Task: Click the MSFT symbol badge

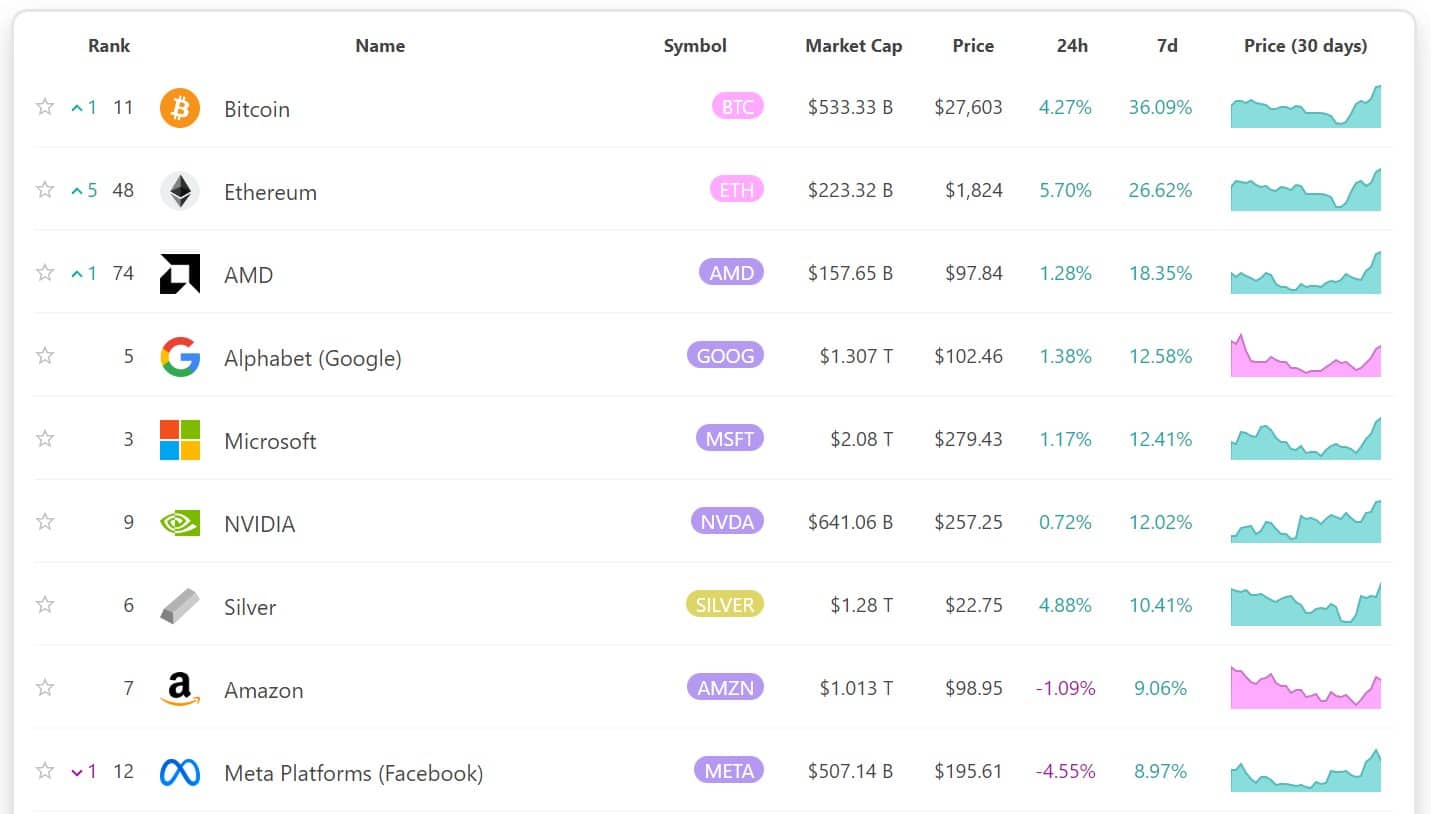Action: [x=729, y=438]
